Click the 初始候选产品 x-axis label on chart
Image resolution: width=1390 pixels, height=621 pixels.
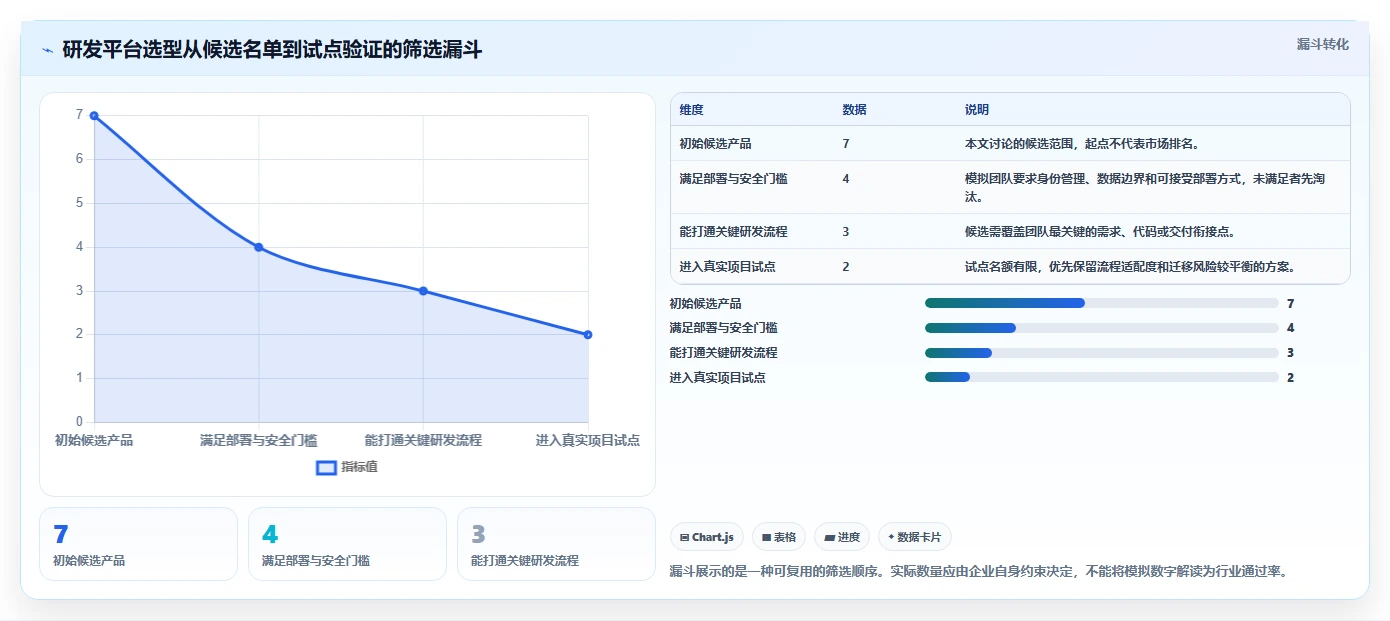pos(94,440)
